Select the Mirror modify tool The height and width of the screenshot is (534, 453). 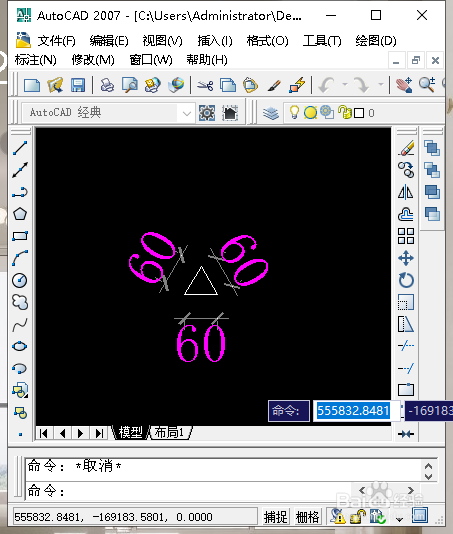[406, 192]
